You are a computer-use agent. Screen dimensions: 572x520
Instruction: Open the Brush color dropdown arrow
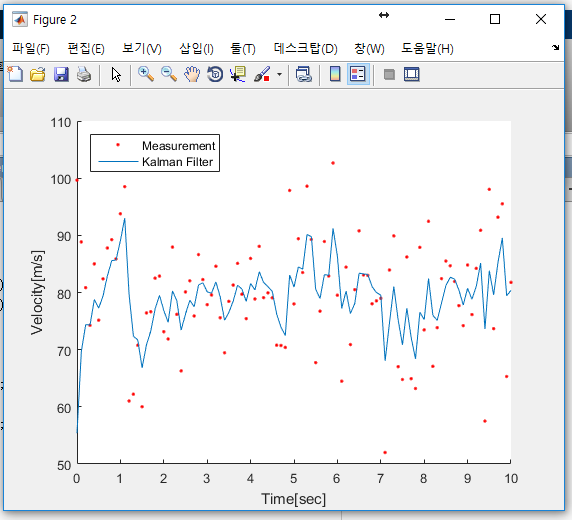(x=279, y=74)
